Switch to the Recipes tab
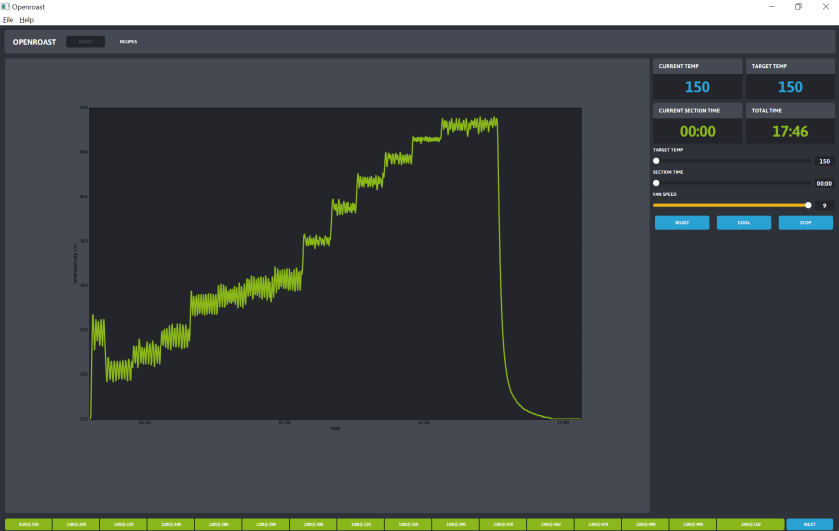Viewport: 839px width, 531px height. pos(128,42)
